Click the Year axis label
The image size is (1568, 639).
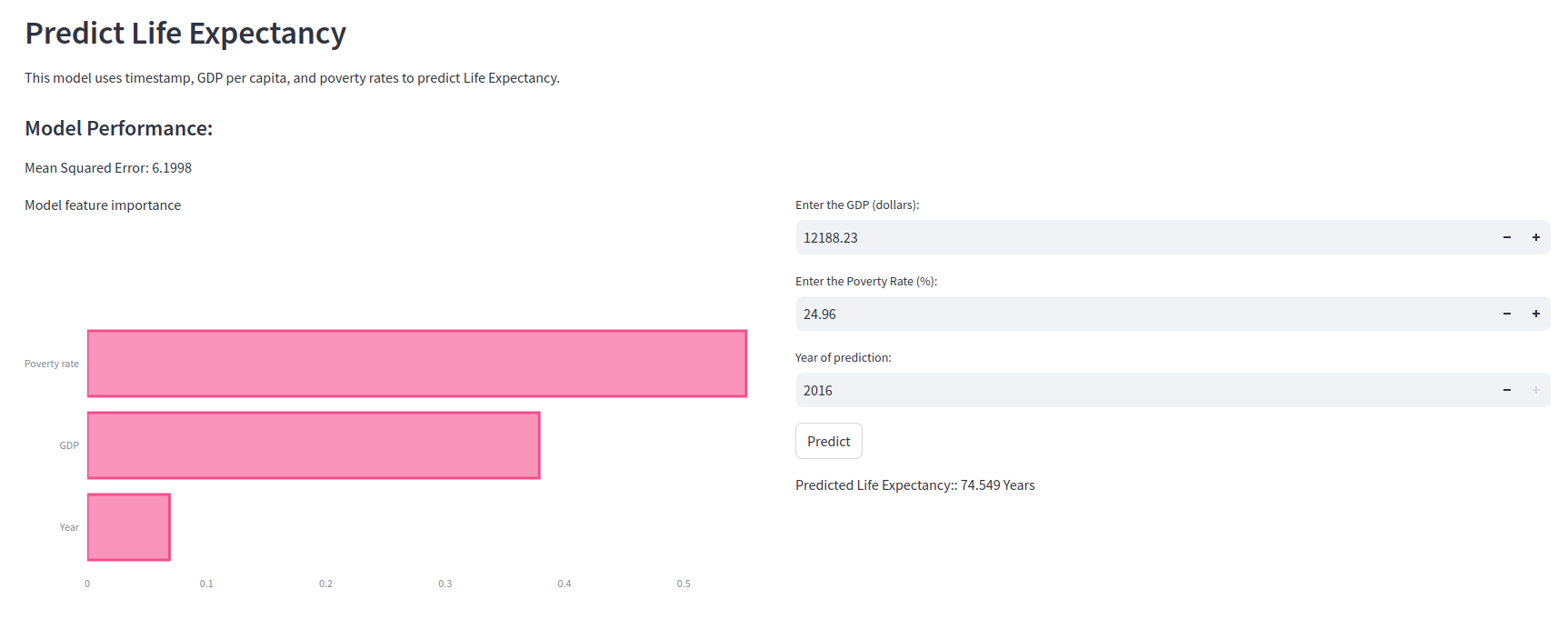pos(69,526)
